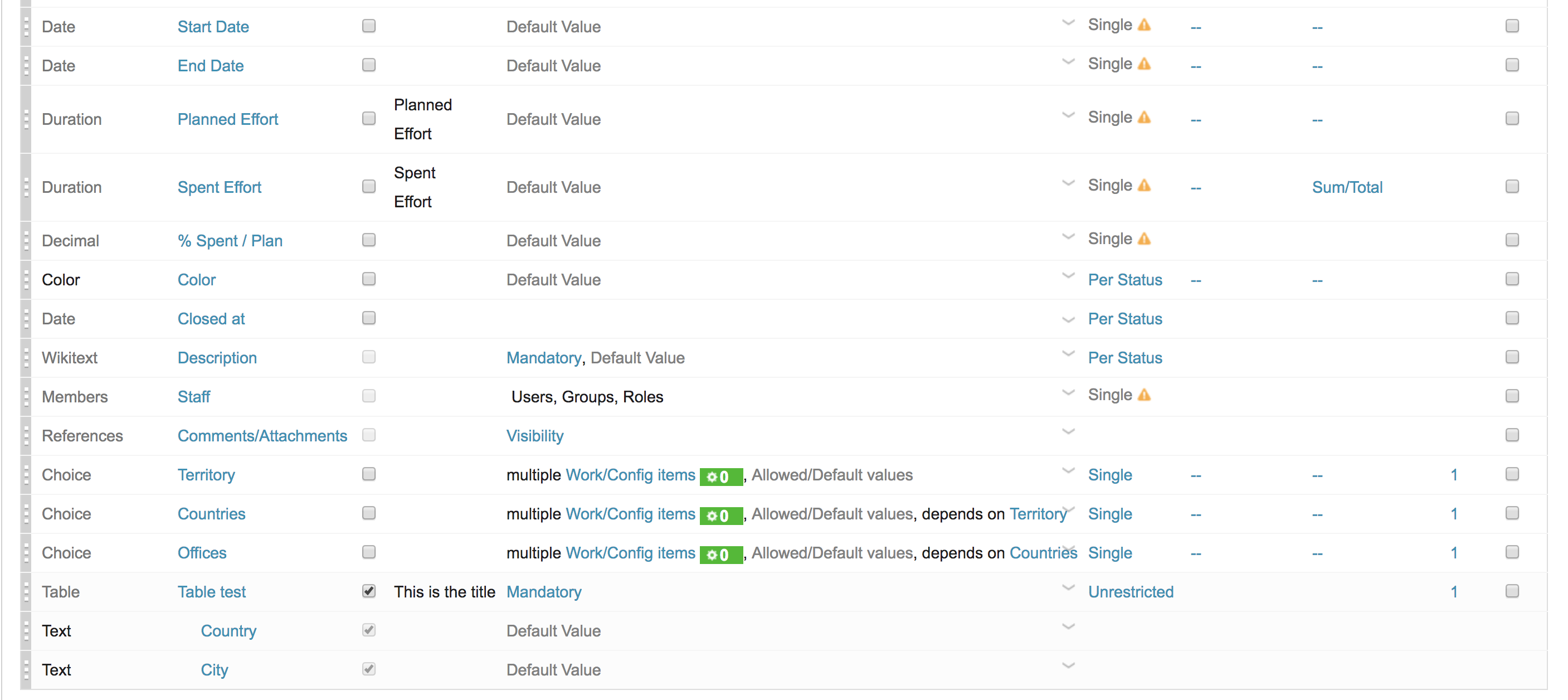Select the warning triangle beside Staff's Single setting
The image size is (1568, 700).
(x=1145, y=395)
